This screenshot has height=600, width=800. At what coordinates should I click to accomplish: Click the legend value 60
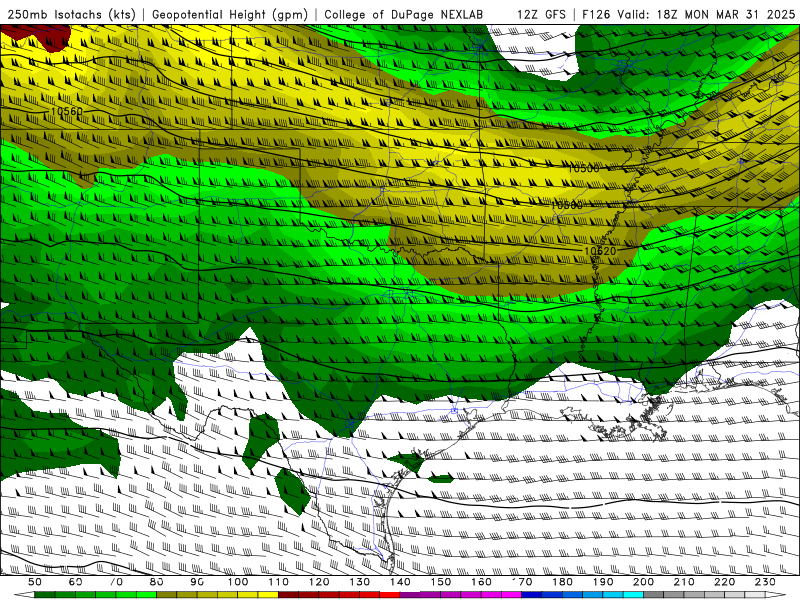tap(76, 582)
